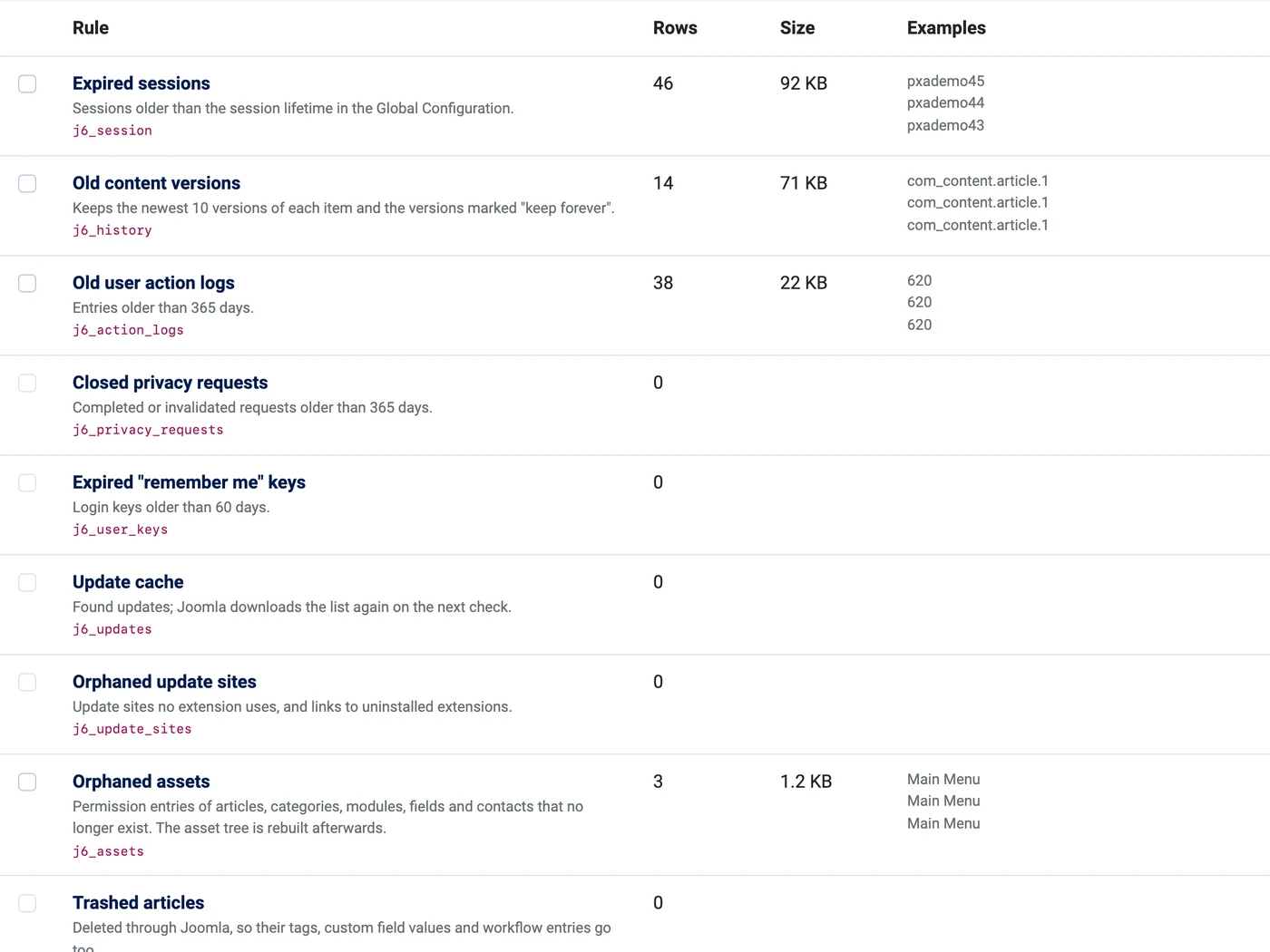Viewport: 1270px width, 952px height.
Task: Tick the Old user action logs checkbox
Action: point(27,283)
